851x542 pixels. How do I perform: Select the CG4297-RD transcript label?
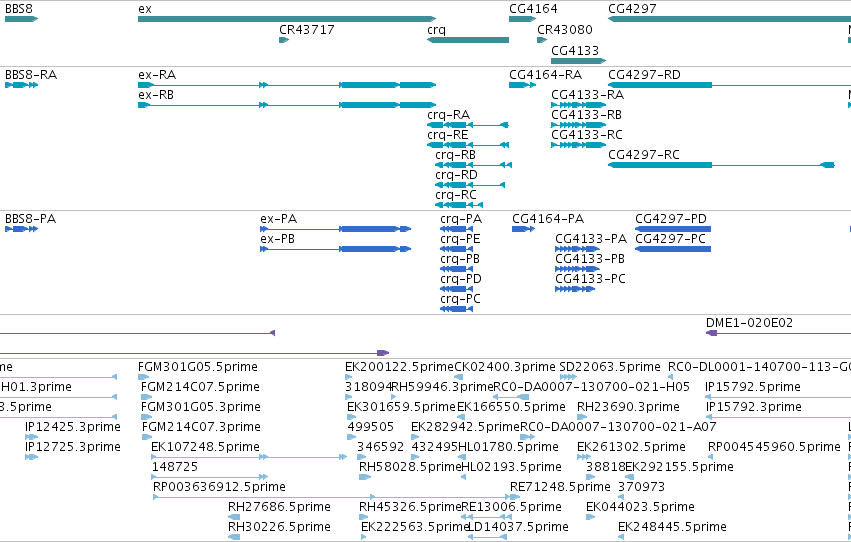644,75
